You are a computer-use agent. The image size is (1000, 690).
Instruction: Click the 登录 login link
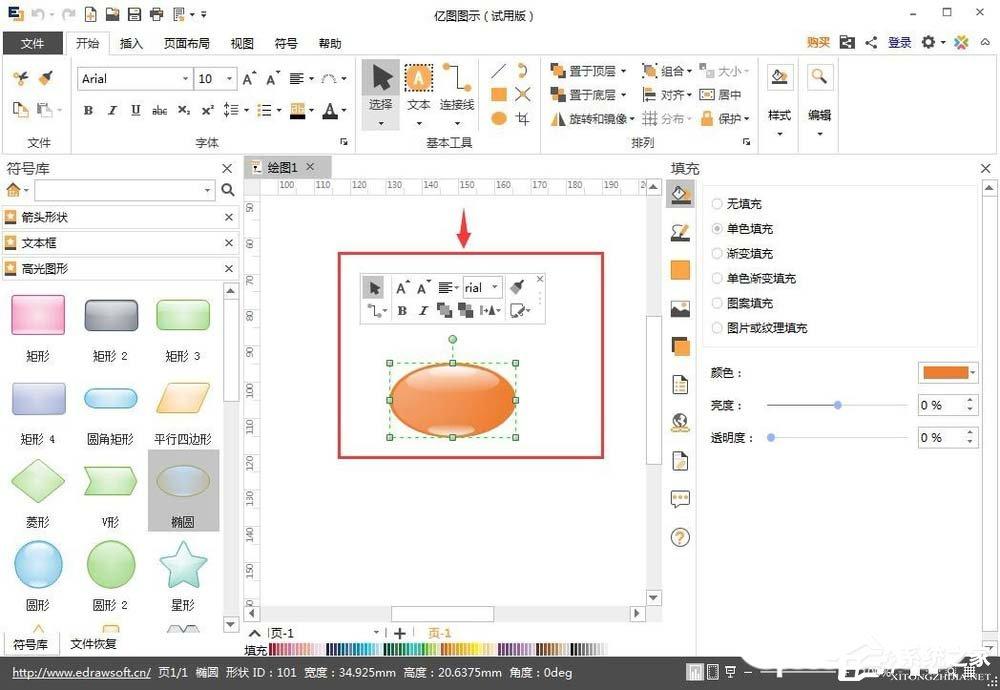tap(899, 43)
